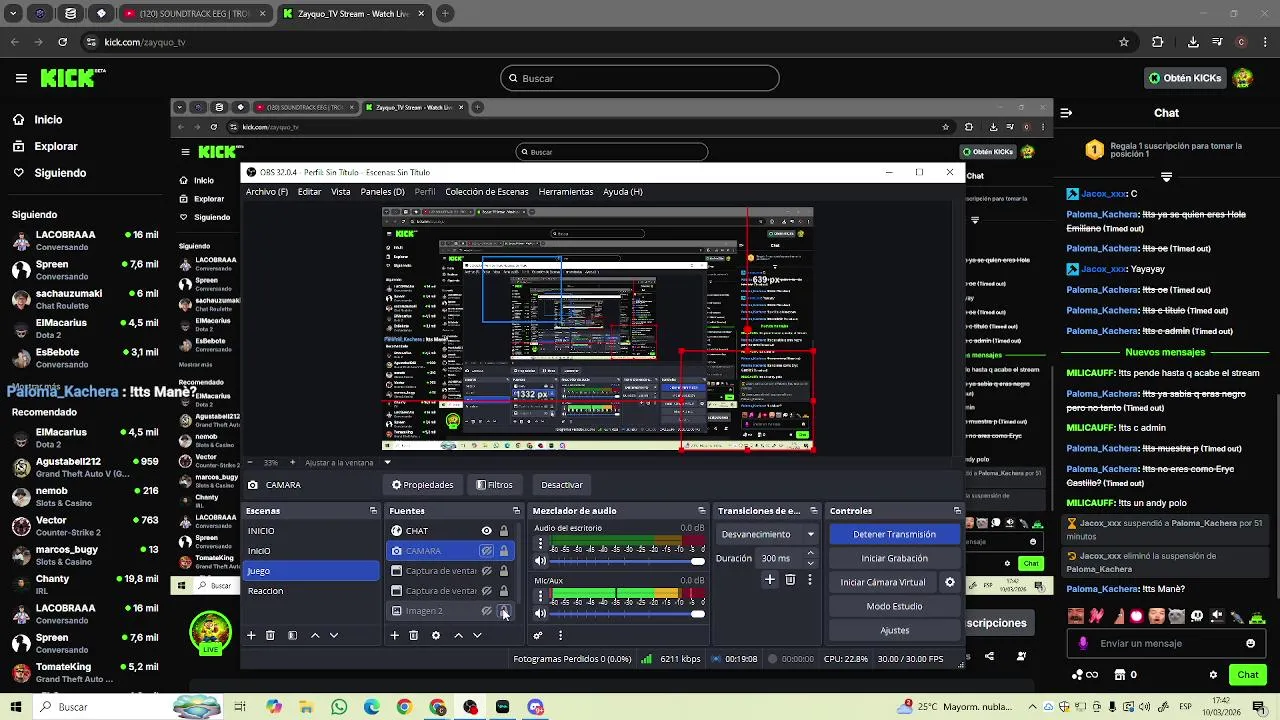1280x720 pixels.
Task: Undock the Mezclador de audio panel
Action: pos(701,511)
